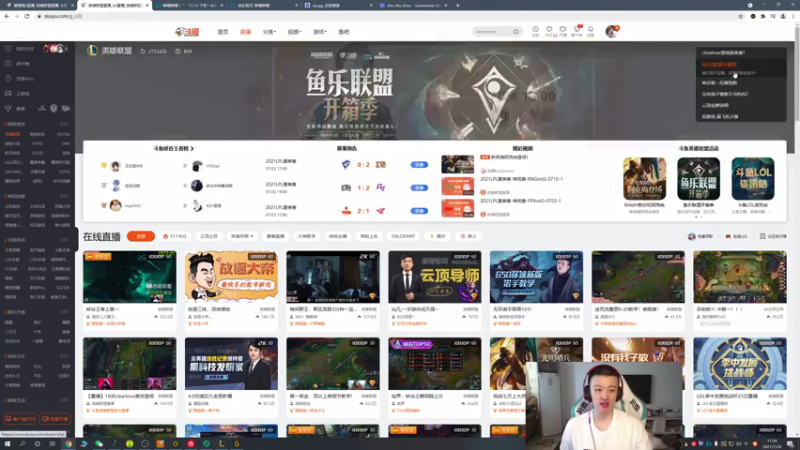Open 斗鱼LOL资讯站 activity thumbnail
Screen dimensions: 800x450
pyautogui.click(x=753, y=179)
